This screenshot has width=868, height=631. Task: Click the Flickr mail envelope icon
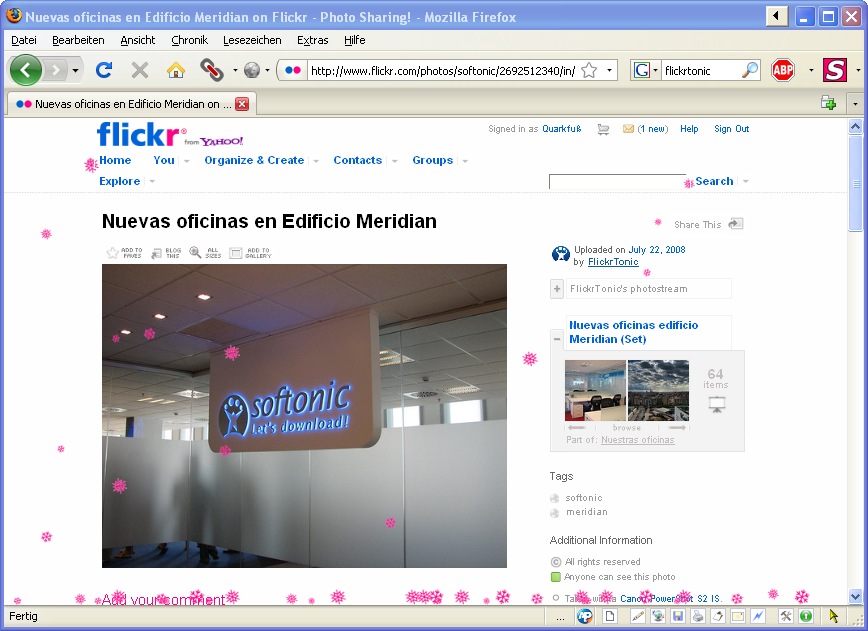628,129
